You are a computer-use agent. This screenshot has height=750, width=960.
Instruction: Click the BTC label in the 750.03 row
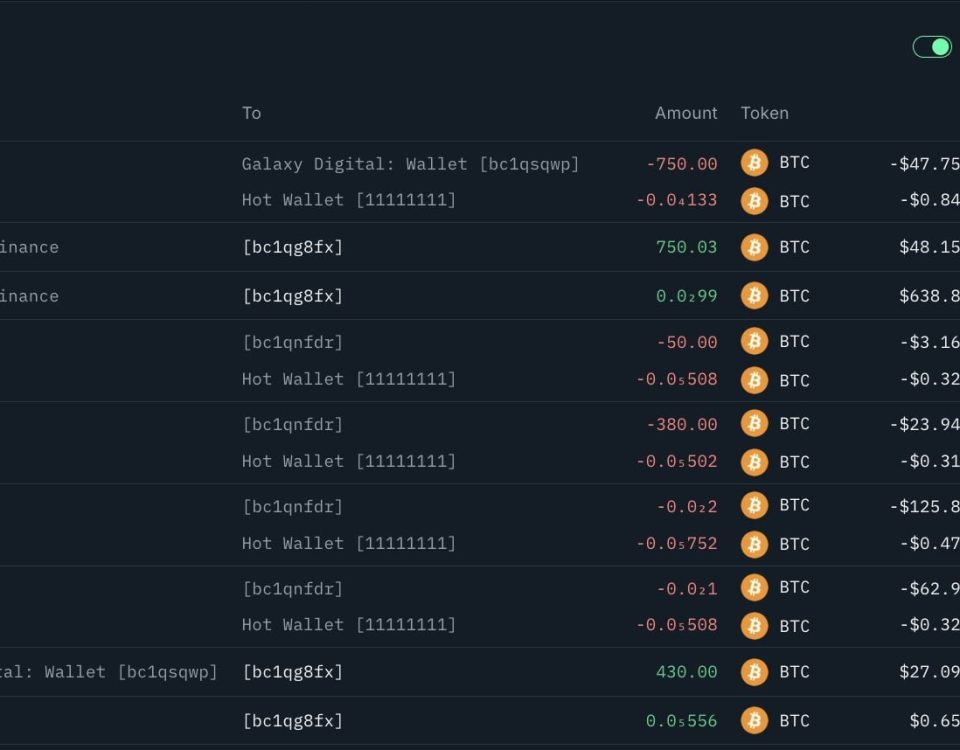coord(794,247)
